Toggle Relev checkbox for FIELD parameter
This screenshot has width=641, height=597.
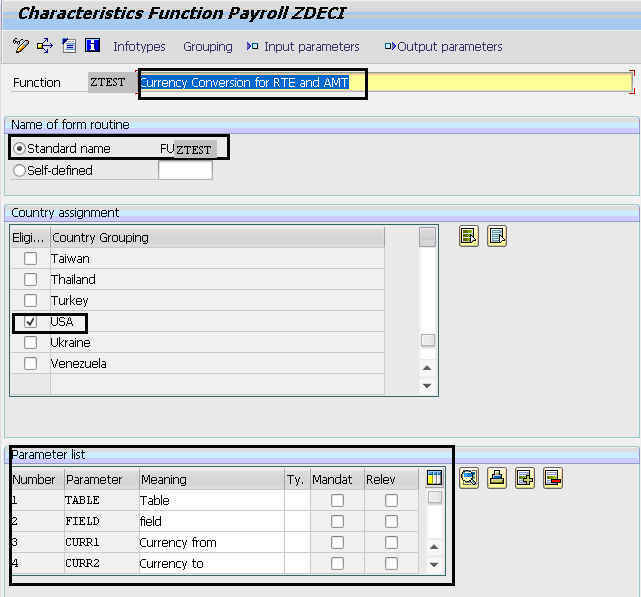(391, 521)
